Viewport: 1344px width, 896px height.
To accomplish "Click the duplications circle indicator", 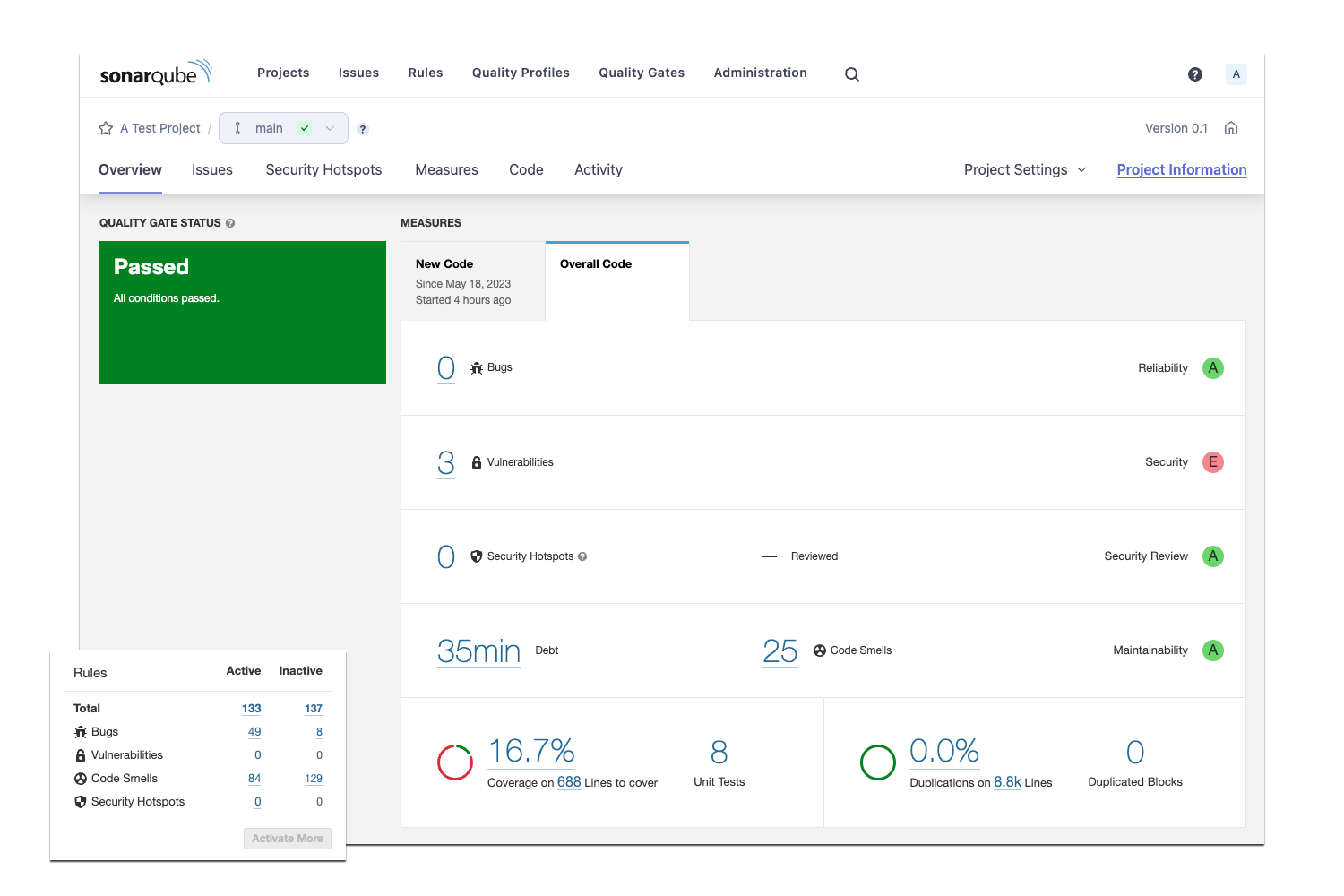I will point(878,762).
